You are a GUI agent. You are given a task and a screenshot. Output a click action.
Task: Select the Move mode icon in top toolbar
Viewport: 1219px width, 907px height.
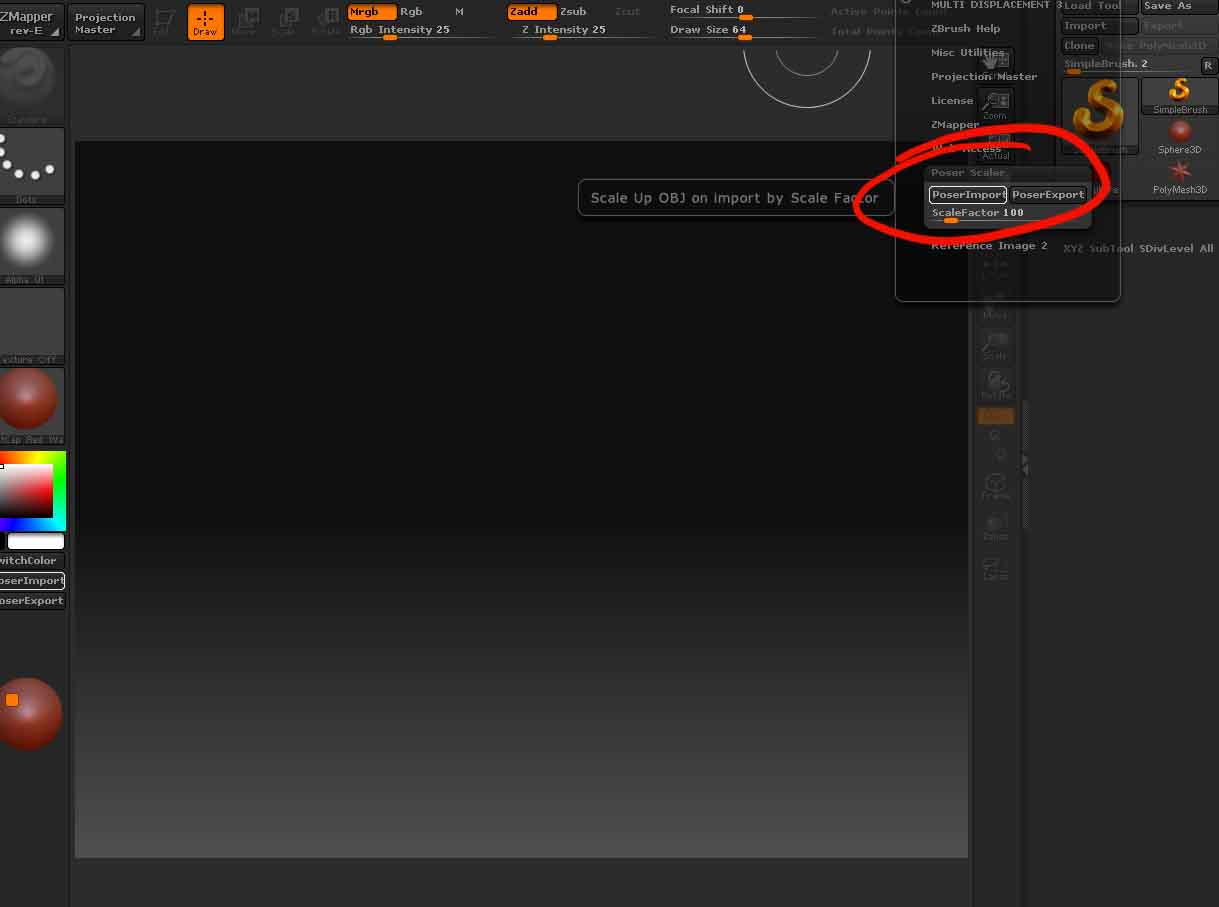click(244, 21)
